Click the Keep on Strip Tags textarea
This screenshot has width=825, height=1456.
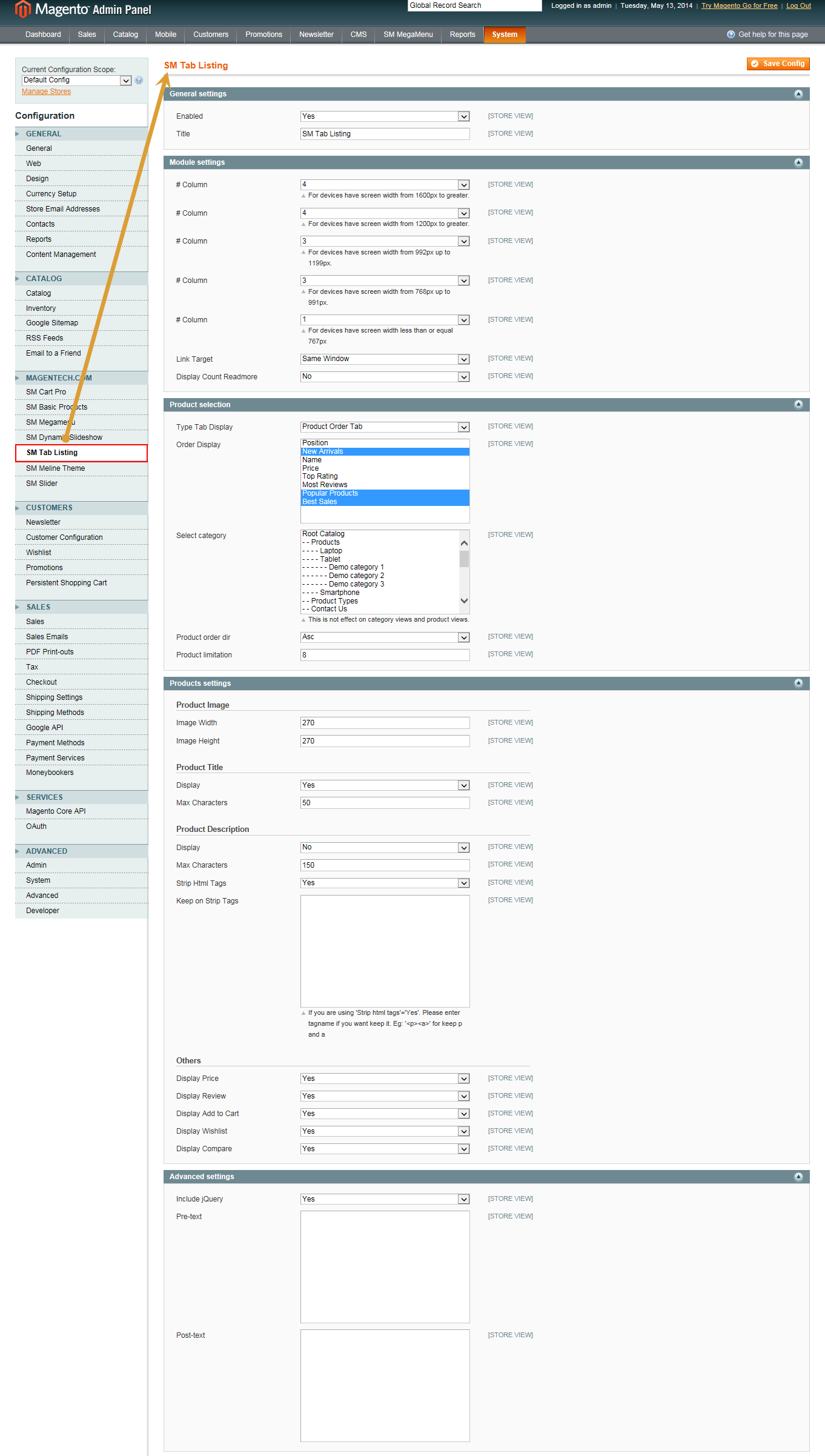click(385, 951)
